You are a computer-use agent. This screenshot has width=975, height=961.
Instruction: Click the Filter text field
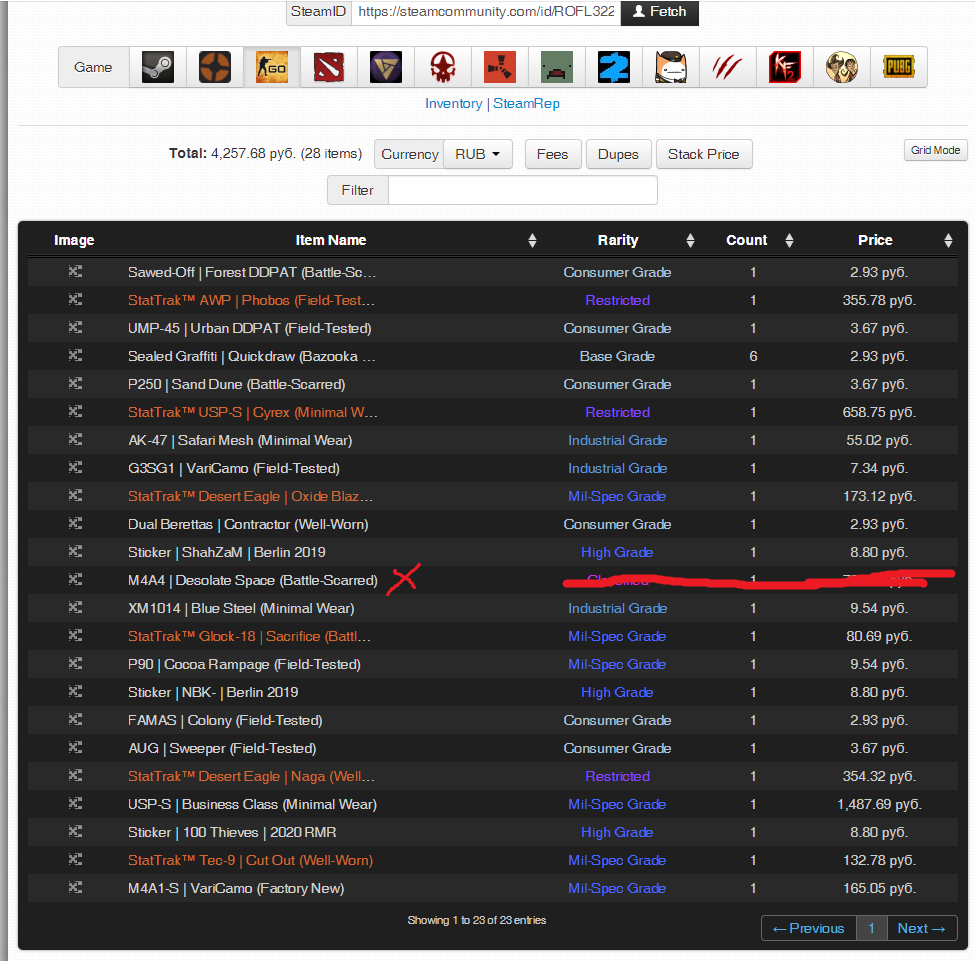point(522,190)
